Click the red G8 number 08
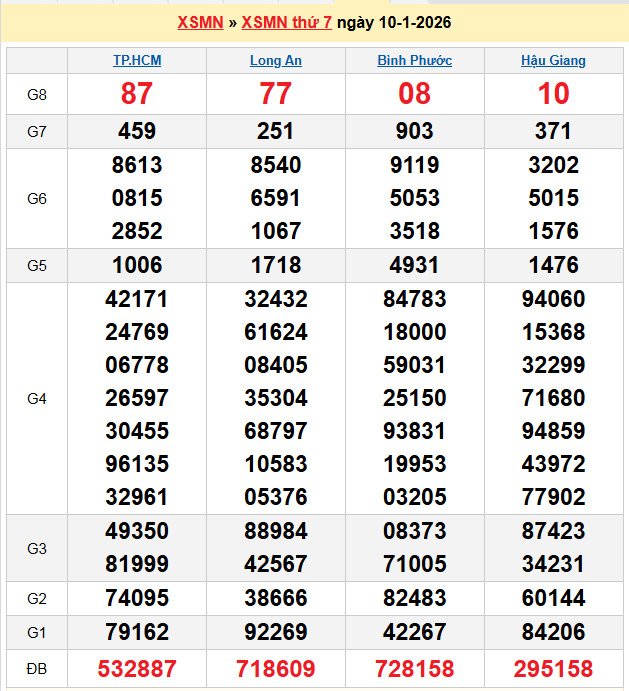 414,94
